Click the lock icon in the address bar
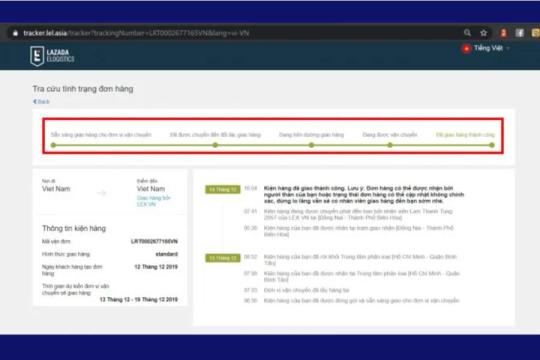 pyautogui.click(x=15, y=33)
